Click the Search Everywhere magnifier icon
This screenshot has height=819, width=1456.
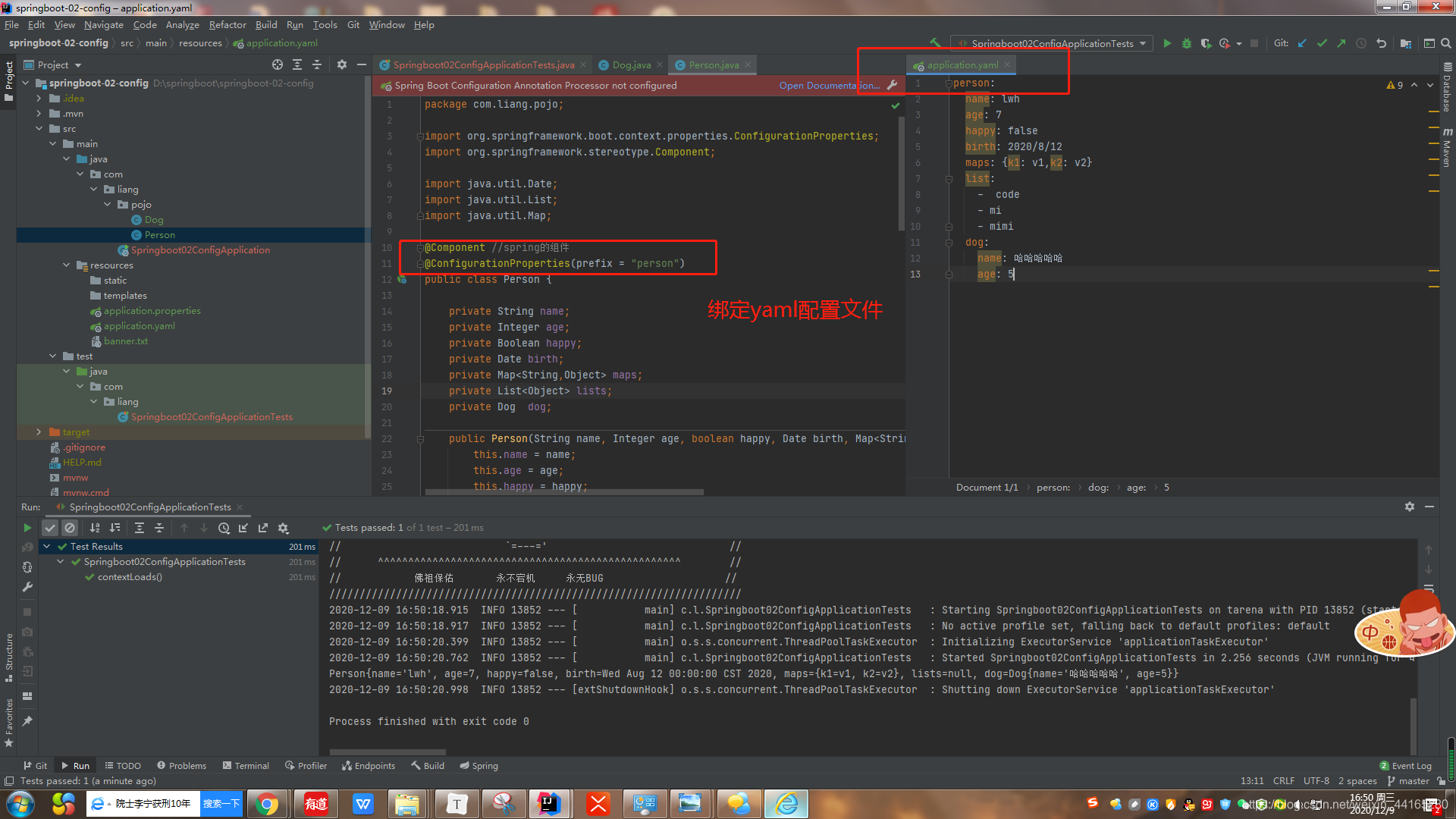pos(1446,43)
